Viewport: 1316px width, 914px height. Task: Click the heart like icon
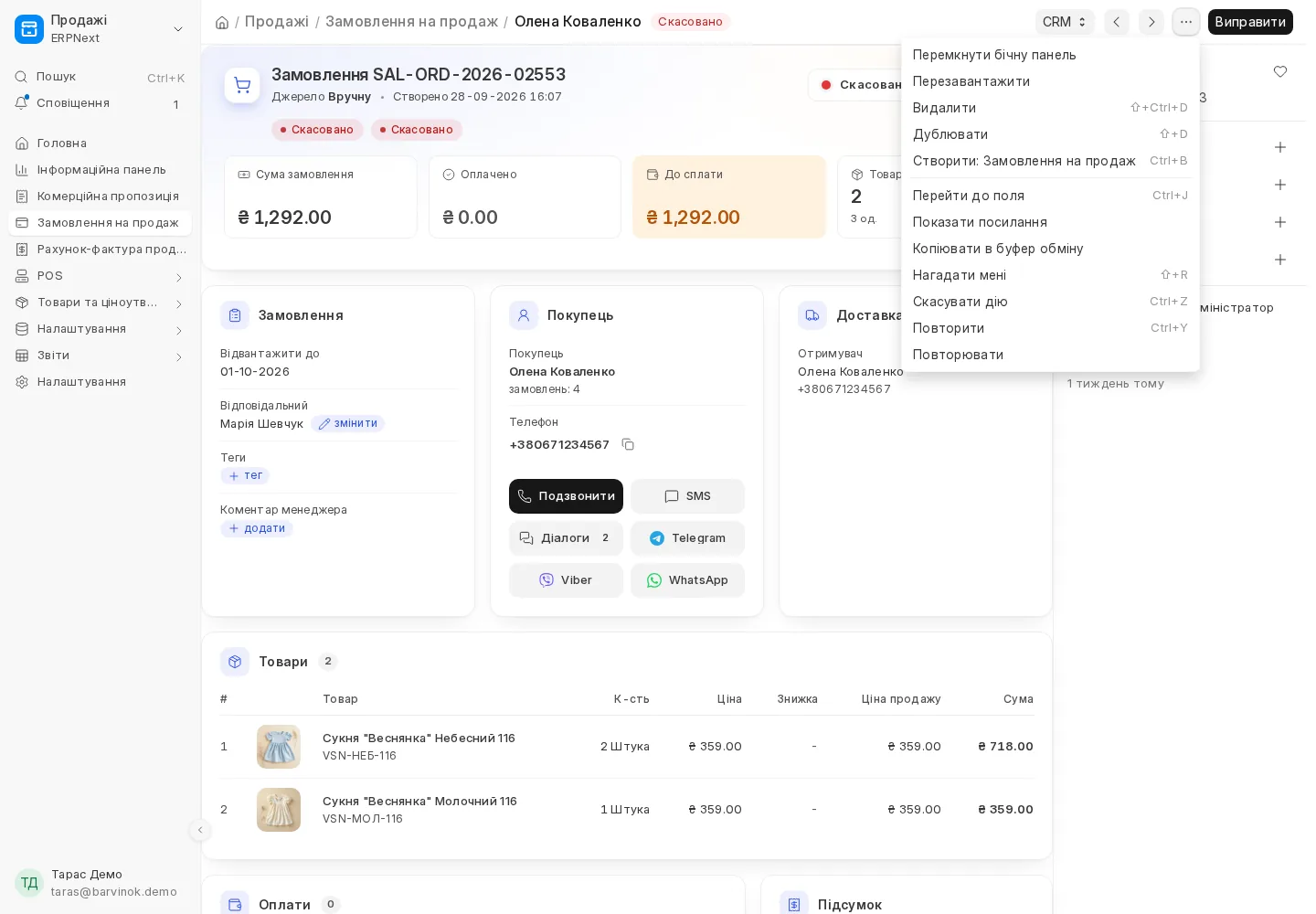1280,72
